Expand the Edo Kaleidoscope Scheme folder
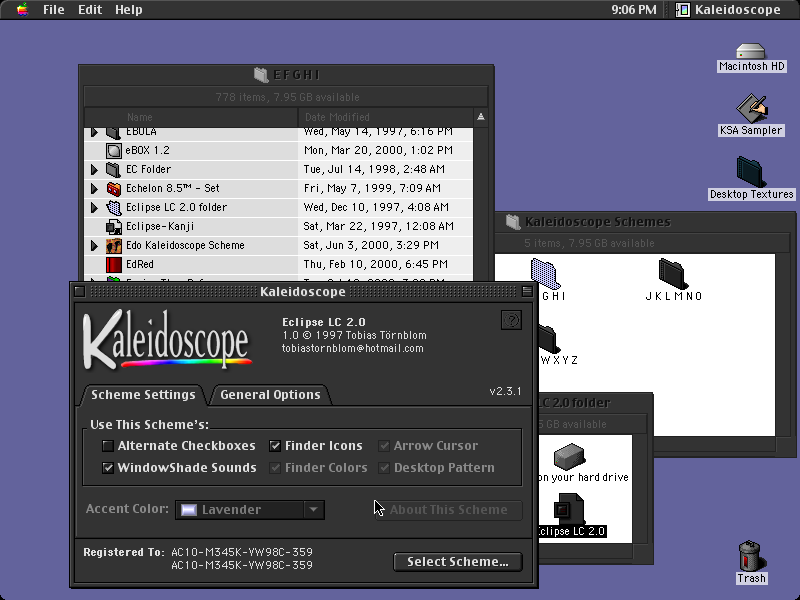 [x=94, y=245]
